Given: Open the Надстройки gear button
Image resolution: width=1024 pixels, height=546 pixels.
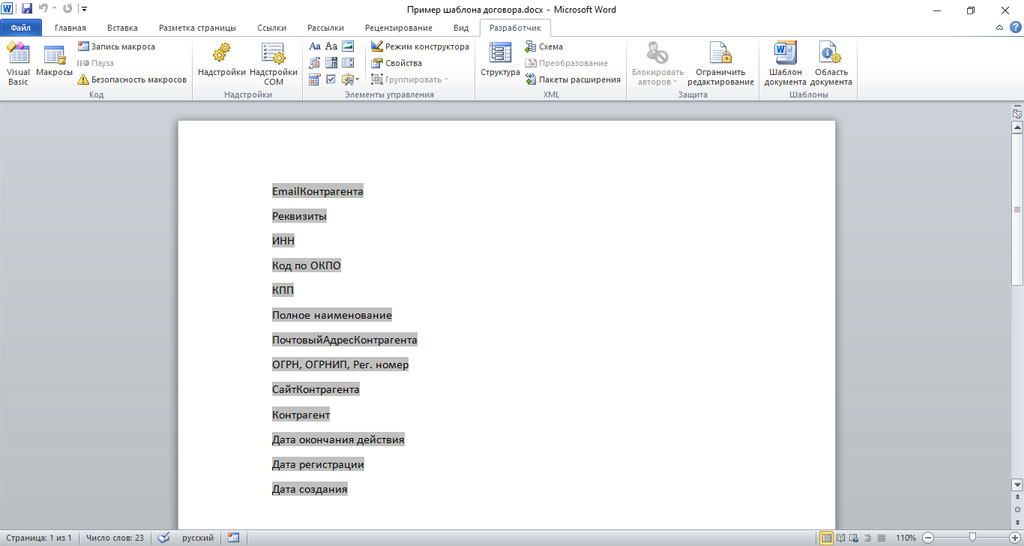Looking at the screenshot, I should click(222, 64).
